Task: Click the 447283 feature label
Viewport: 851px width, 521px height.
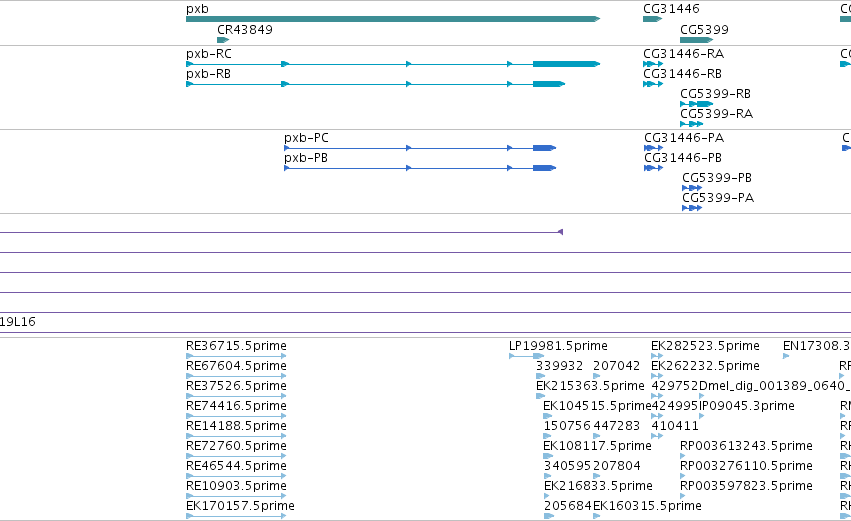Action: (x=617, y=426)
